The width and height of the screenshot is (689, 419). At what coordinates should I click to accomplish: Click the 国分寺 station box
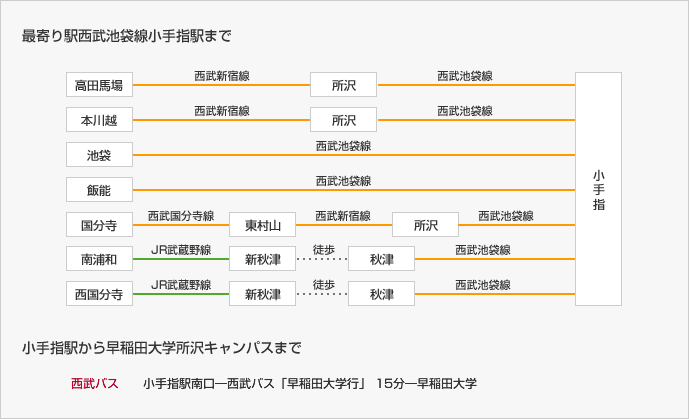pos(99,225)
